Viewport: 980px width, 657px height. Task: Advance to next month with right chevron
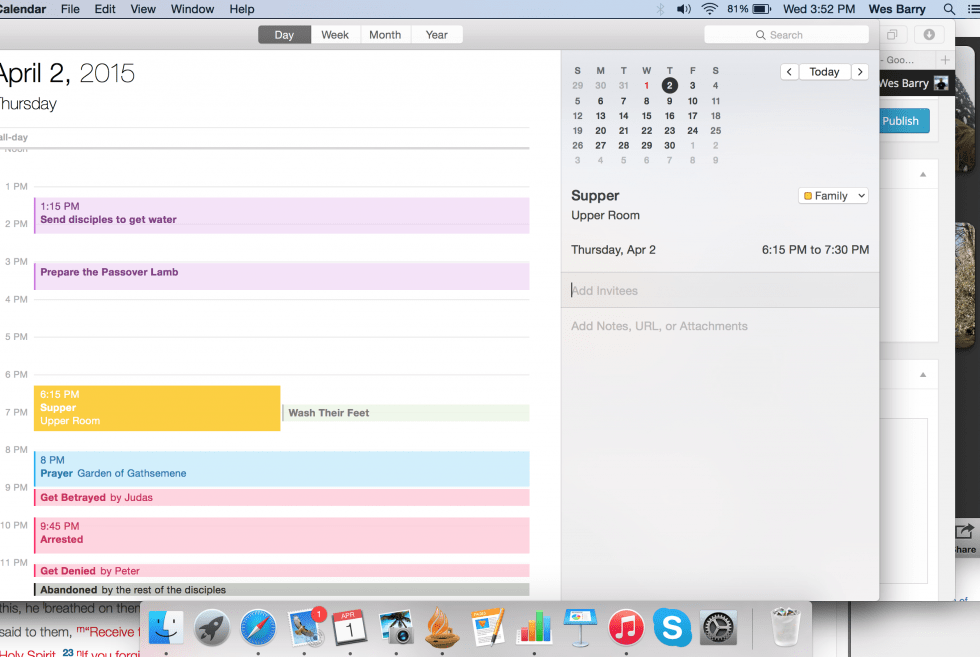(860, 72)
